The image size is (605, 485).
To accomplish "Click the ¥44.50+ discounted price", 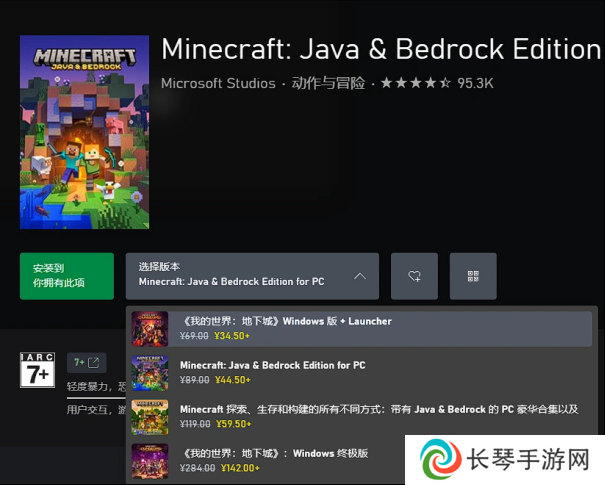I will (233, 380).
